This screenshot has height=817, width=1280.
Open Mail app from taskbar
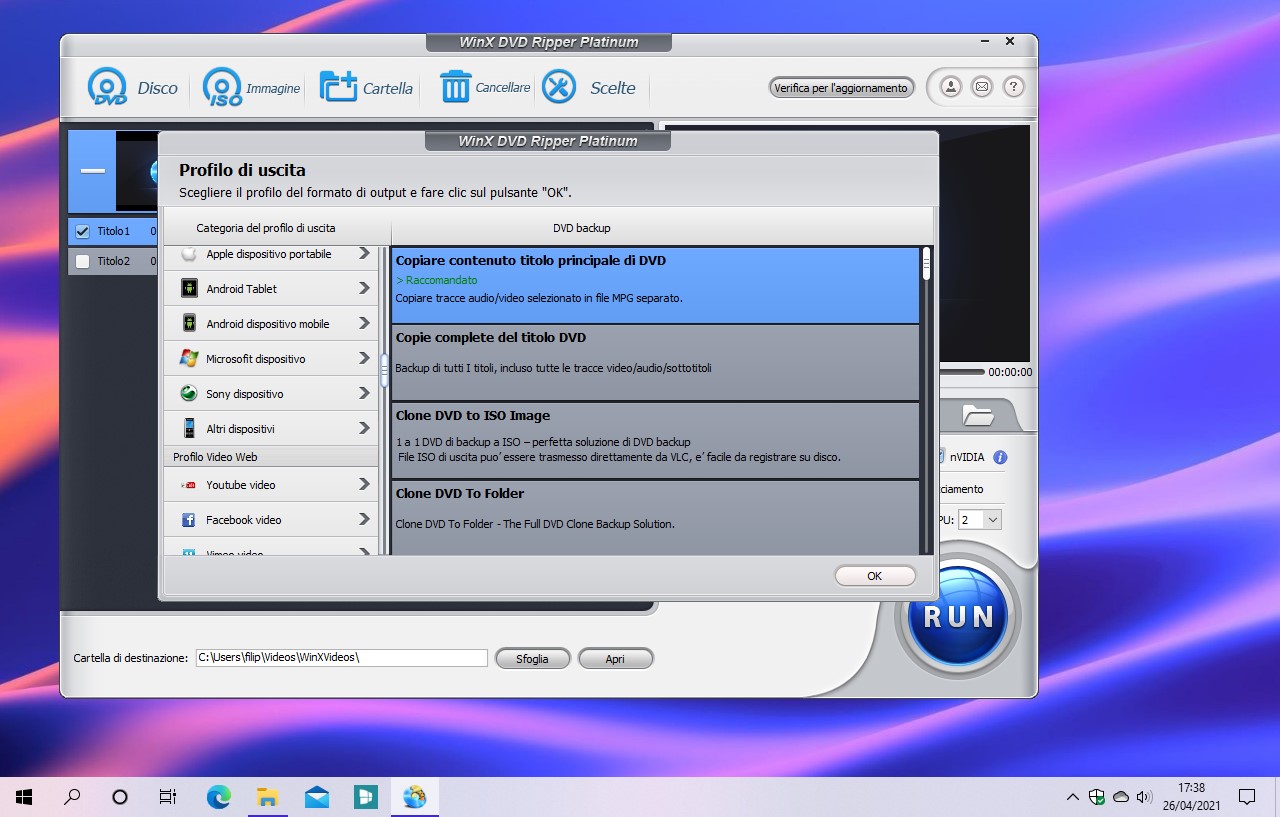[316, 797]
